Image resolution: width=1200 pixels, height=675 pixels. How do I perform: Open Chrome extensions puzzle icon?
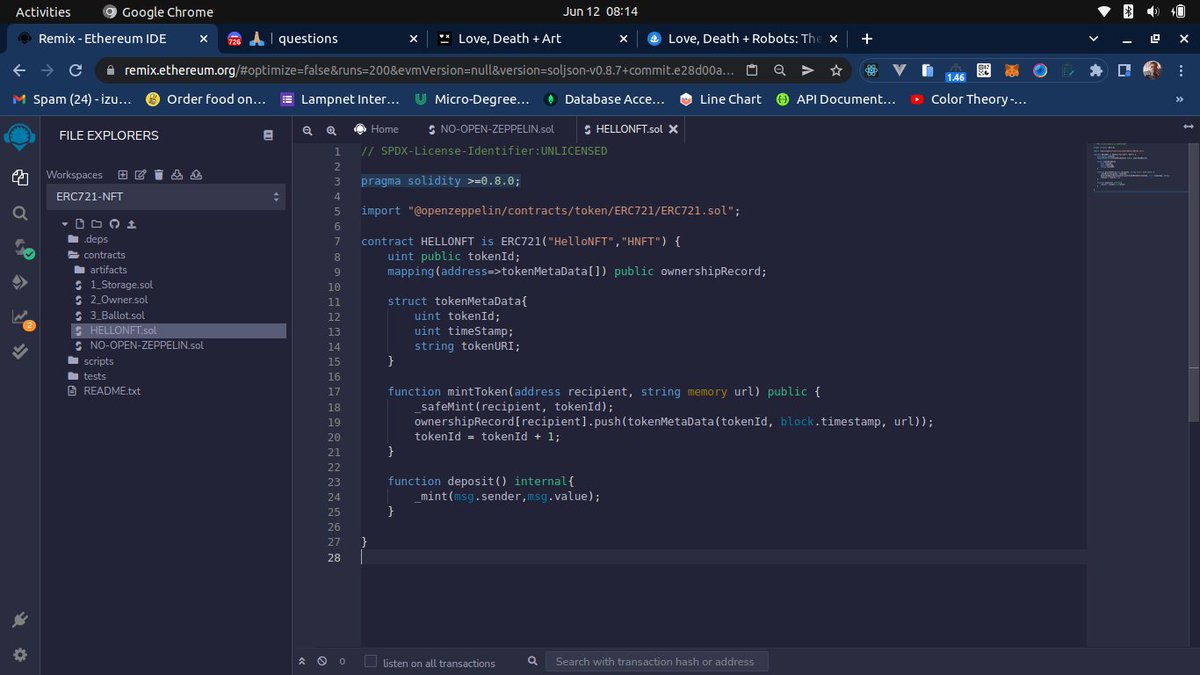pyautogui.click(x=1096, y=71)
